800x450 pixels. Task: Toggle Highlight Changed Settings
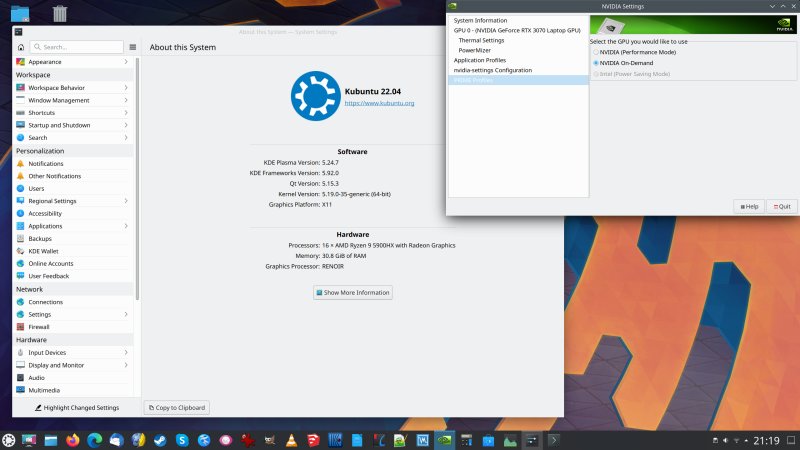coord(77,408)
